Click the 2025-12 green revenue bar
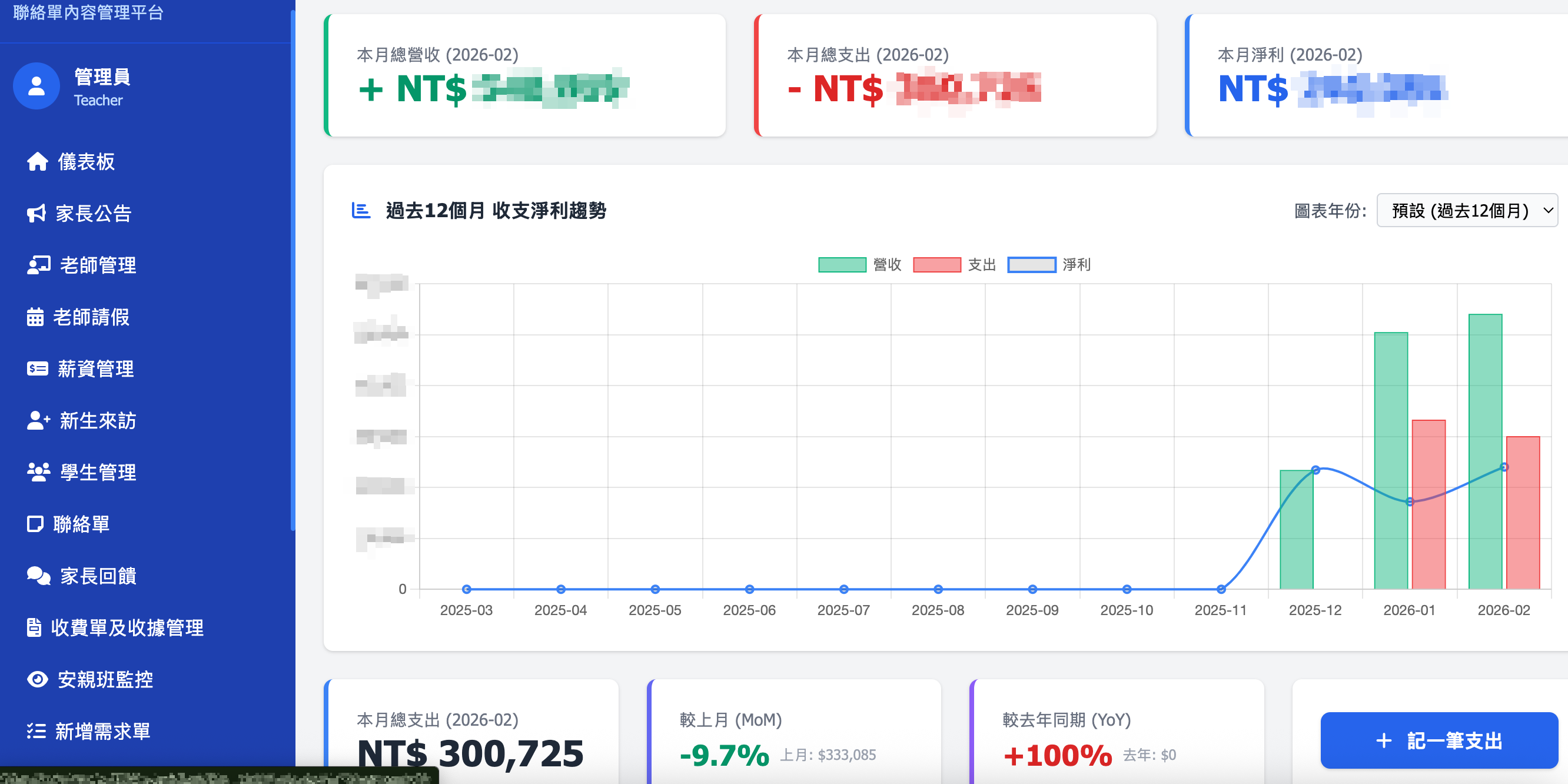 [x=1297, y=530]
